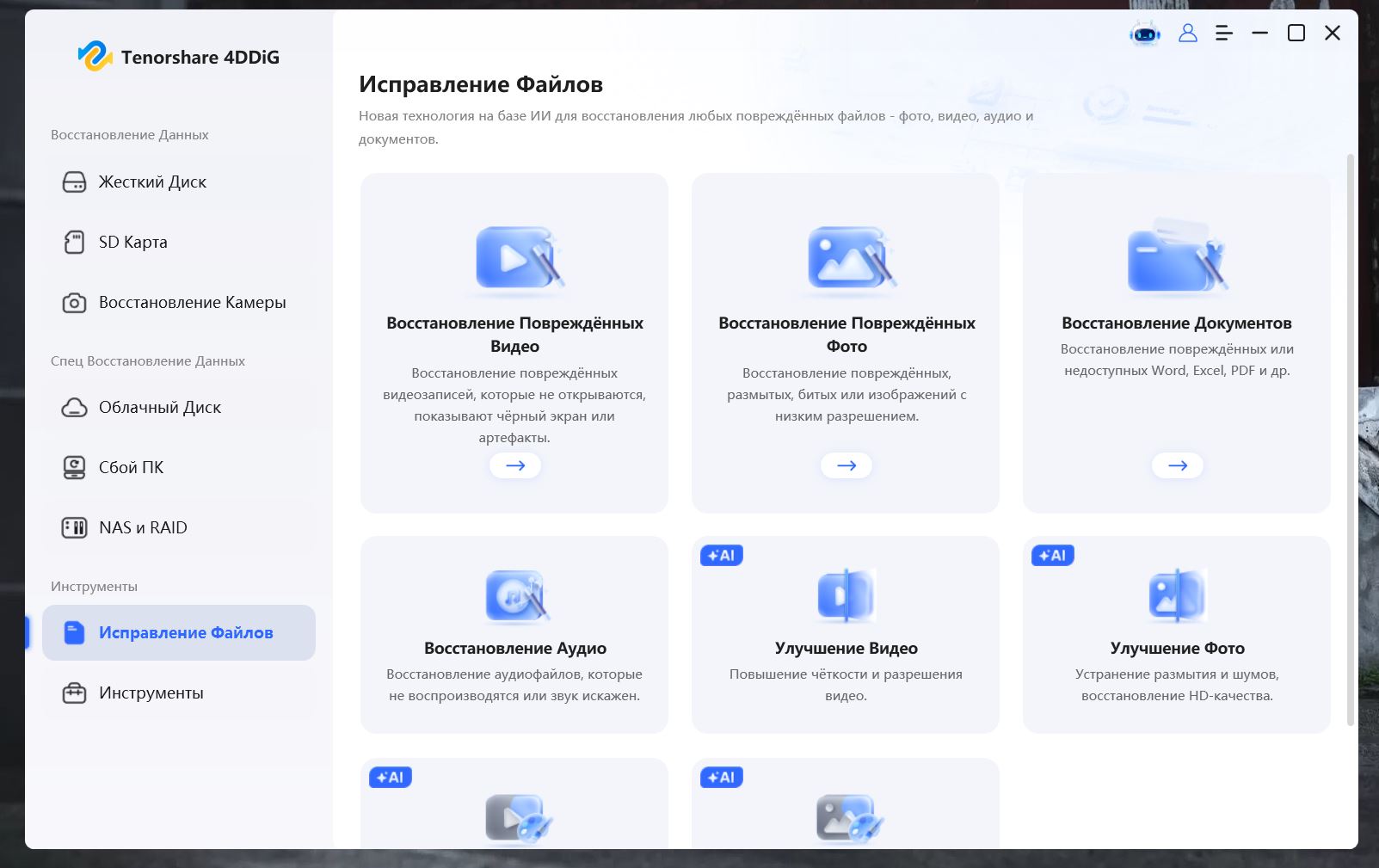
Task: Click the description under Восстановление Документов
Action: point(1178,360)
